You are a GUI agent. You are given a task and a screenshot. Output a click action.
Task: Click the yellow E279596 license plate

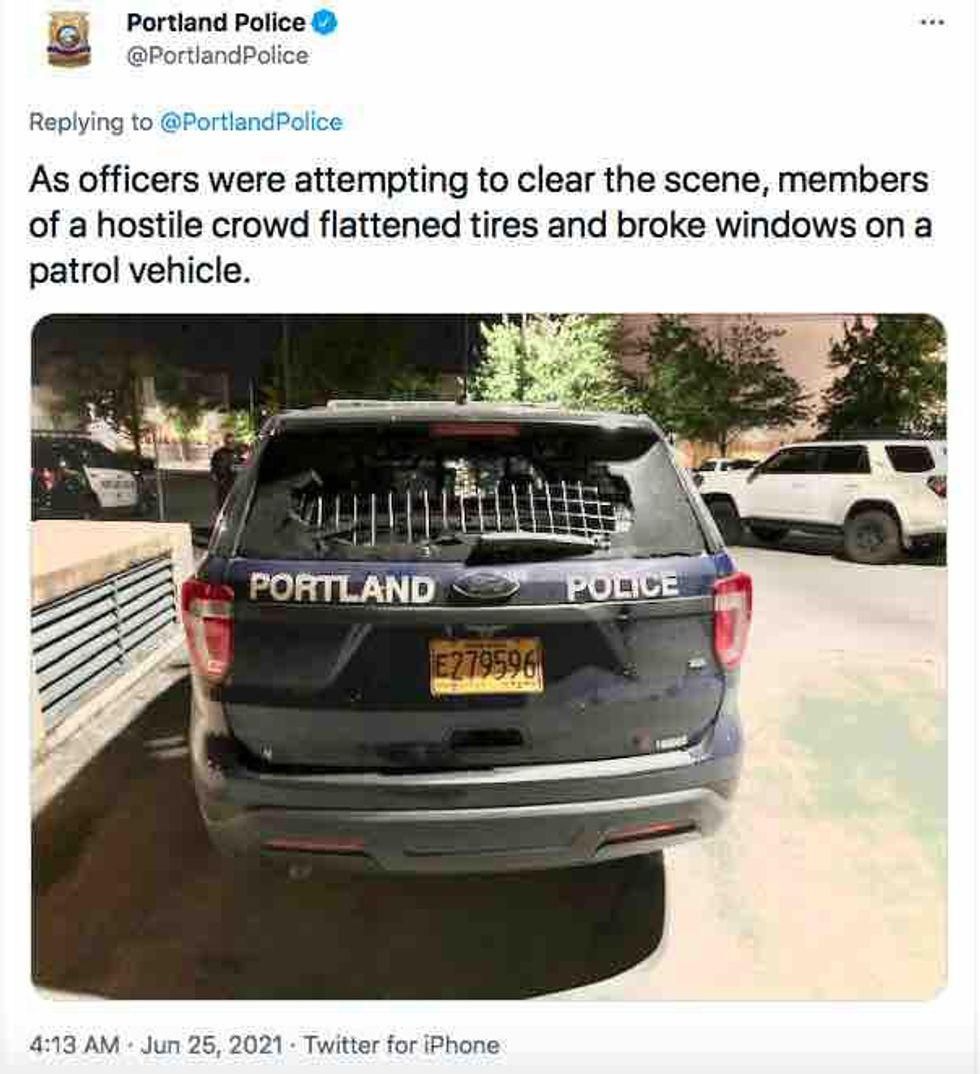pyautogui.click(x=486, y=665)
